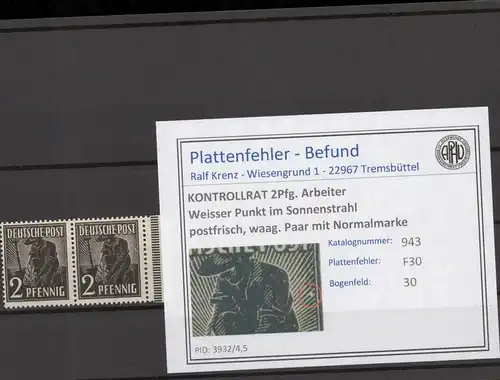The image size is (500, 380).
Task: Click the 'Plattenfehler - Befund' heading
Action: coord(274,154)
